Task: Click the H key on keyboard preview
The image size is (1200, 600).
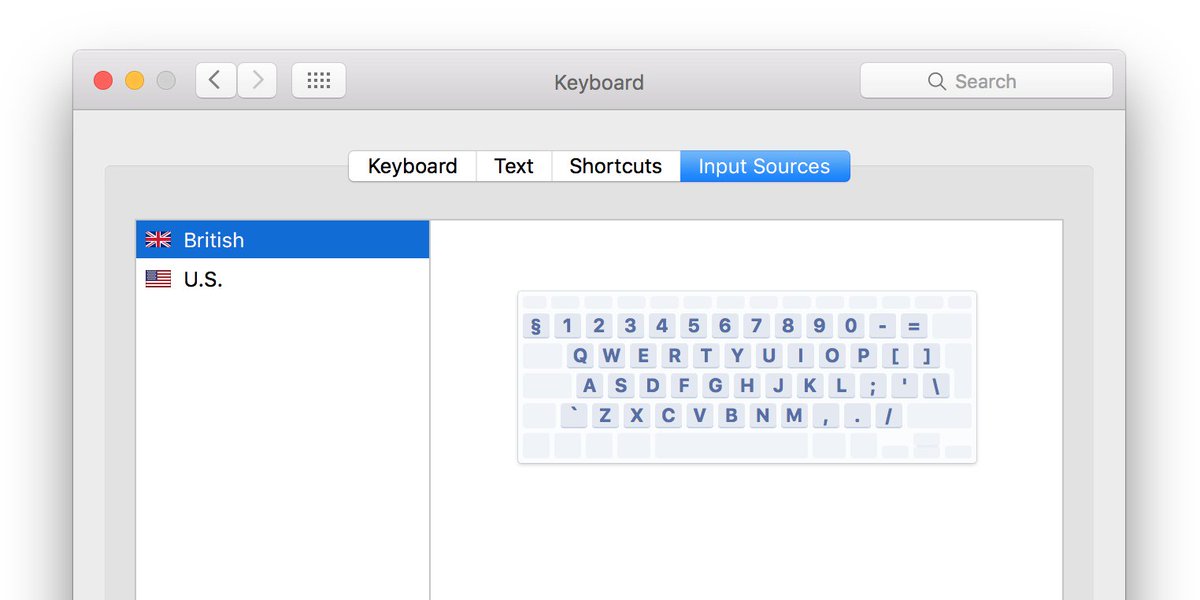Action: pos(747,386)
